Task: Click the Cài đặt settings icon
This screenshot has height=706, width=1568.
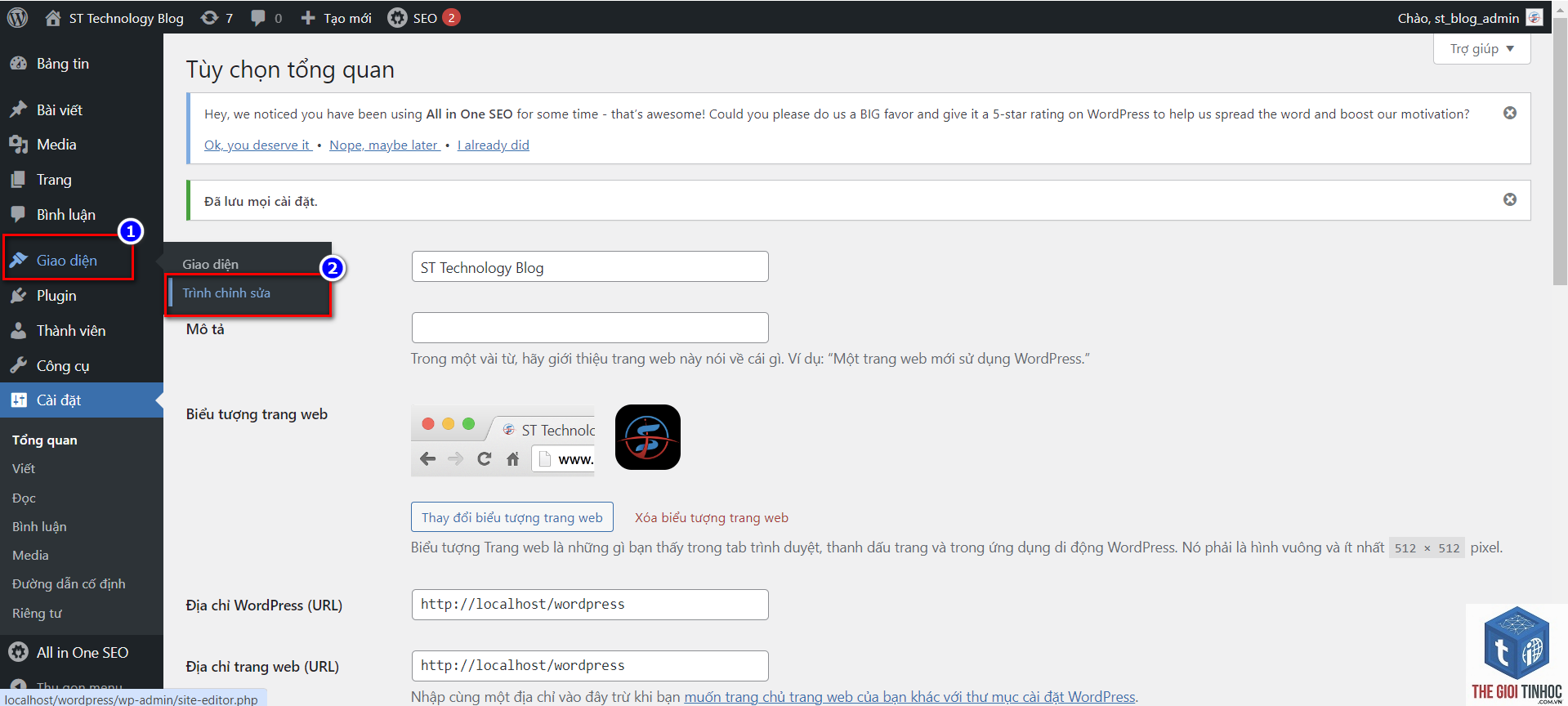Action: (18, 400)
